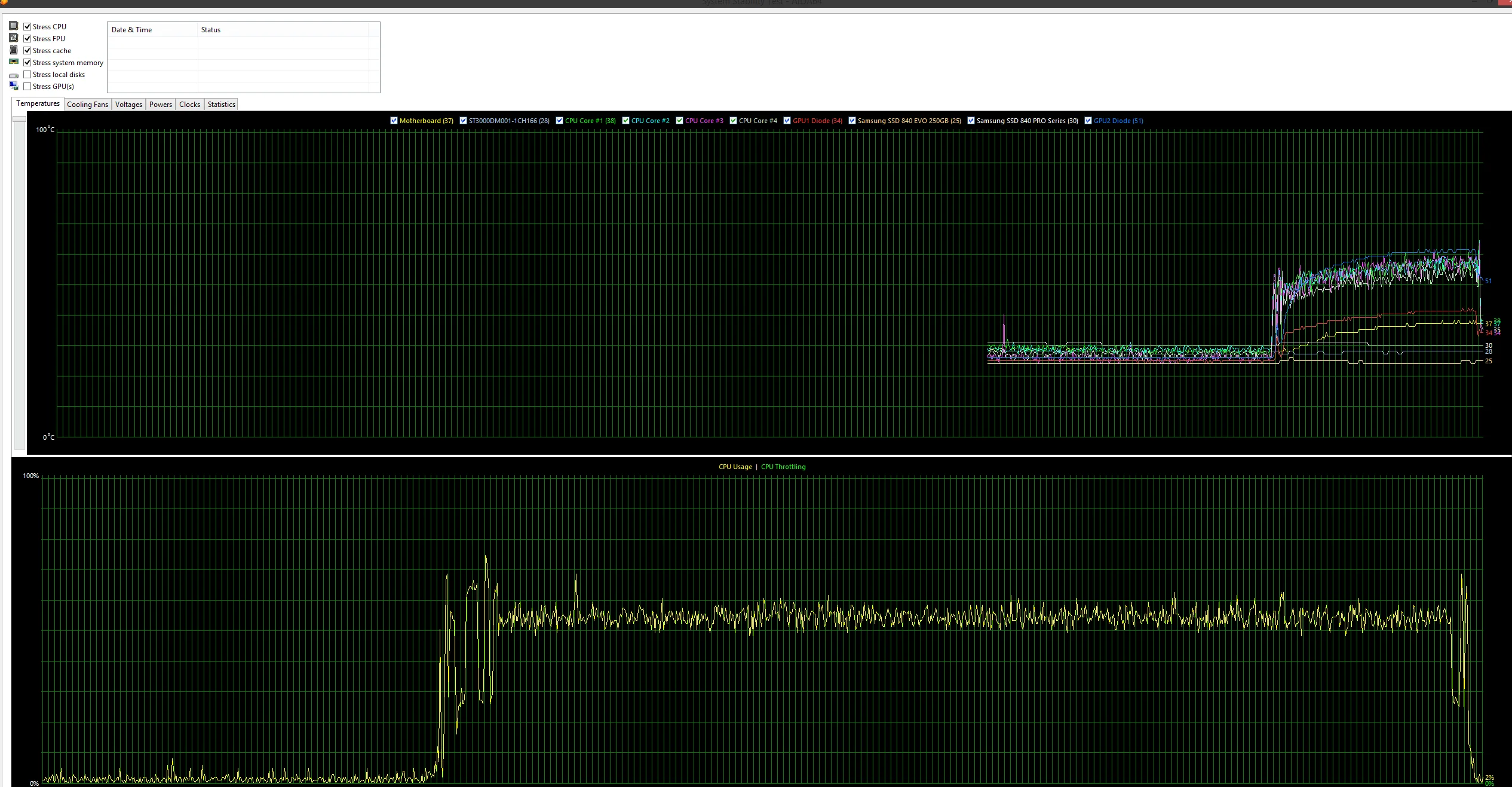Click the graph scale slider left of temperature chart

(x=19, y=118)
